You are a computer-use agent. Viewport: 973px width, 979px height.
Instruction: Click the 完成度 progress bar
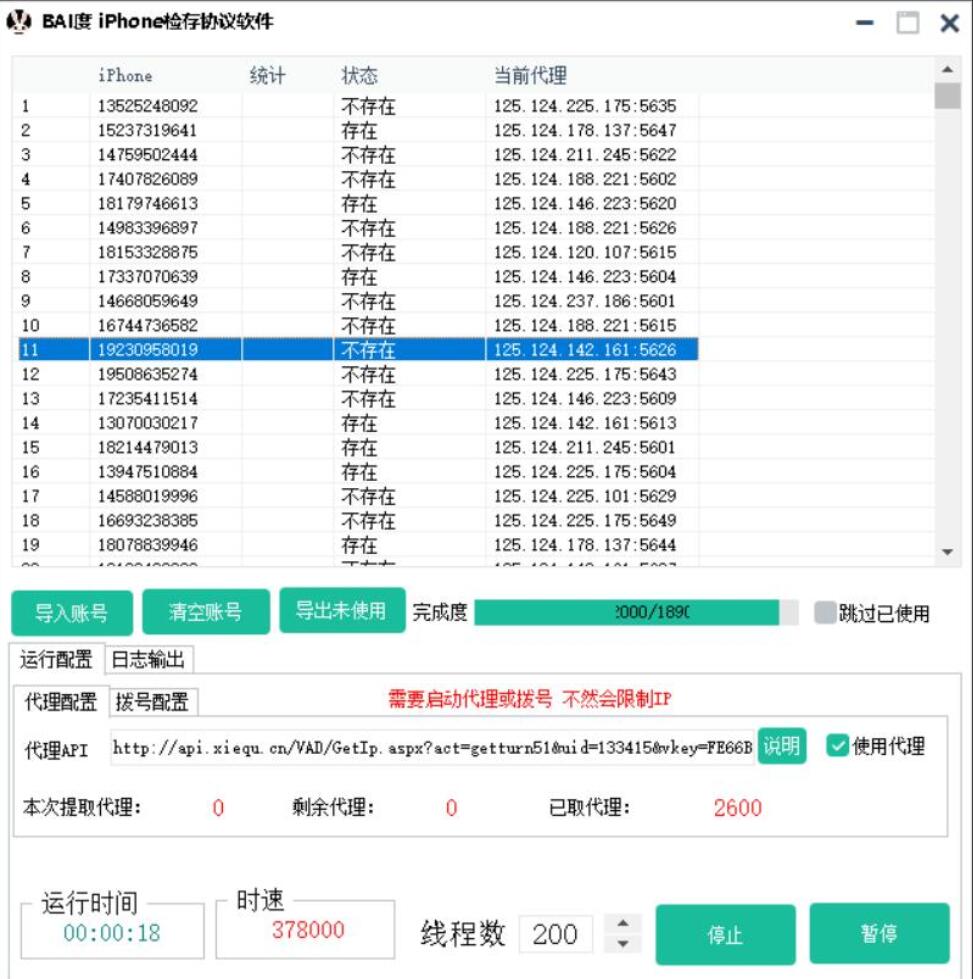tap(636, 612)
